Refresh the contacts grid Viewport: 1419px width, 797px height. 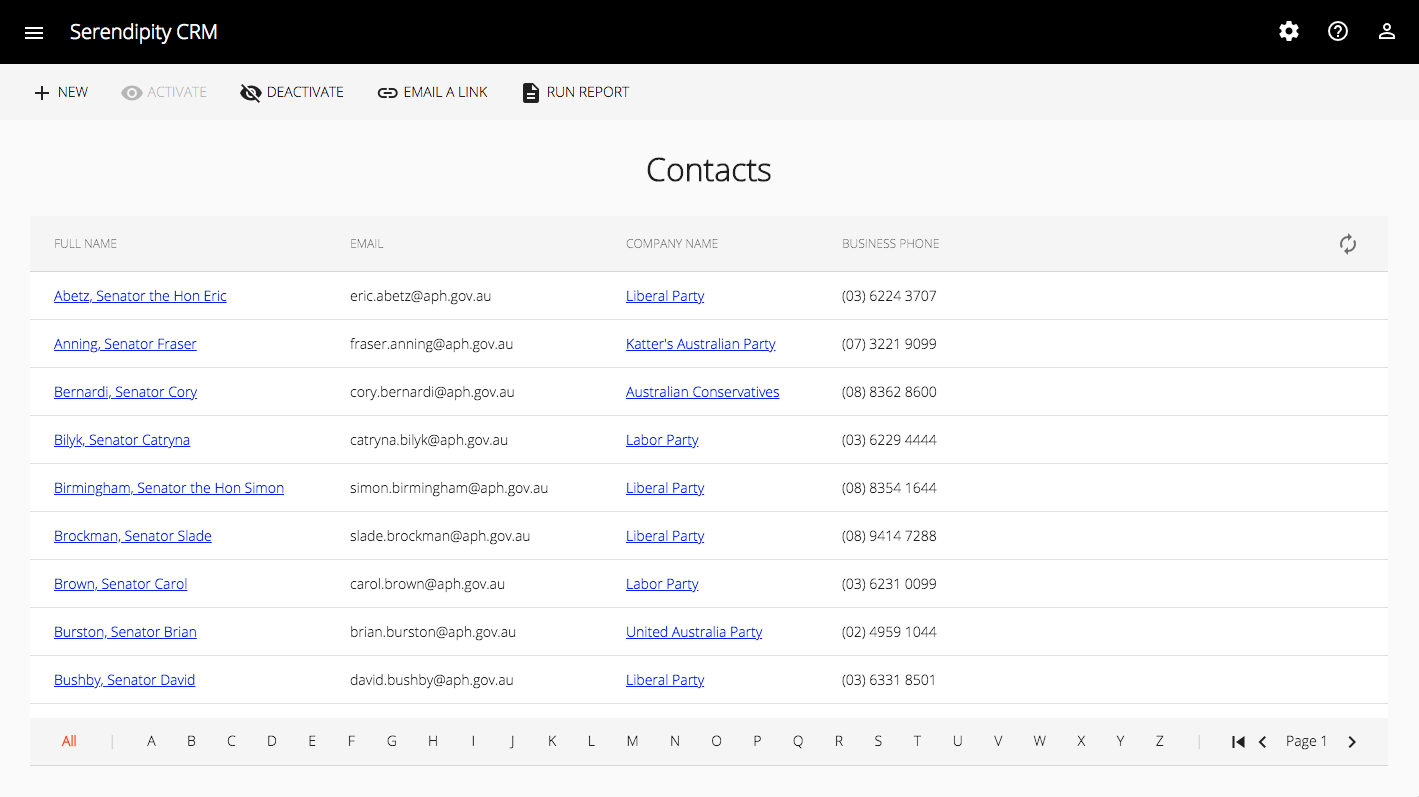click(x=1347, y=243)
